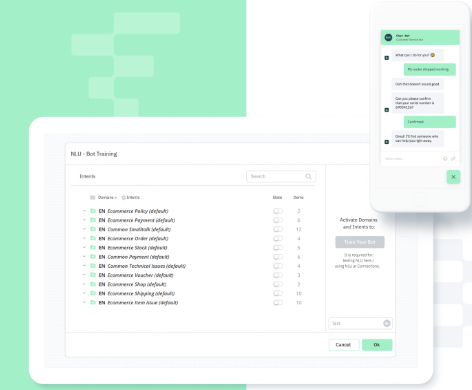Viewport: 472px width, 390px height.
Task: Switch on Ecommerce Order domain state
Action: click(x=278, y=238)
